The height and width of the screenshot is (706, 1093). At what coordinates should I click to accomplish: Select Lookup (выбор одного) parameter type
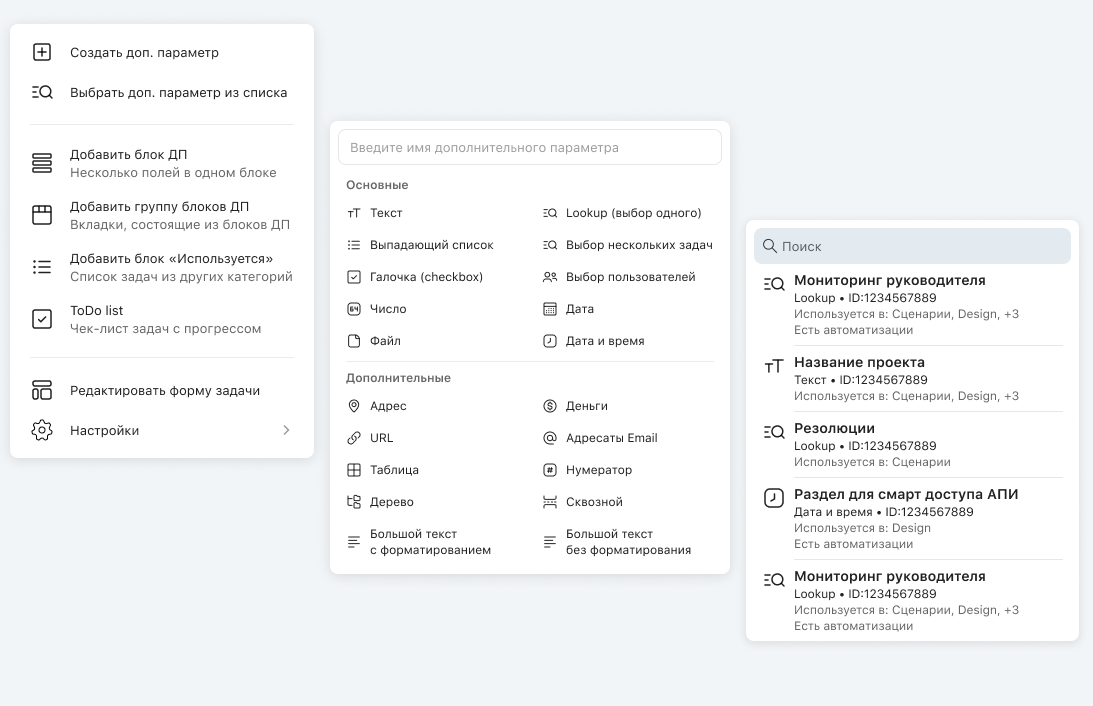pyautogui.click(x=633, y=213)
